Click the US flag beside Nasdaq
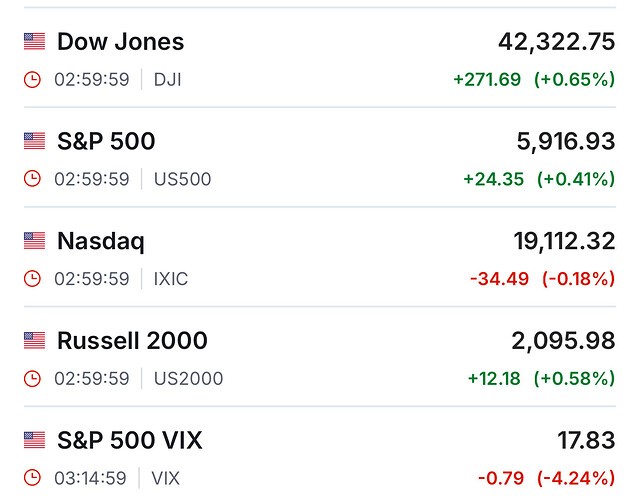The height and width of the screenshot is (500, 640). coord(35,241)
